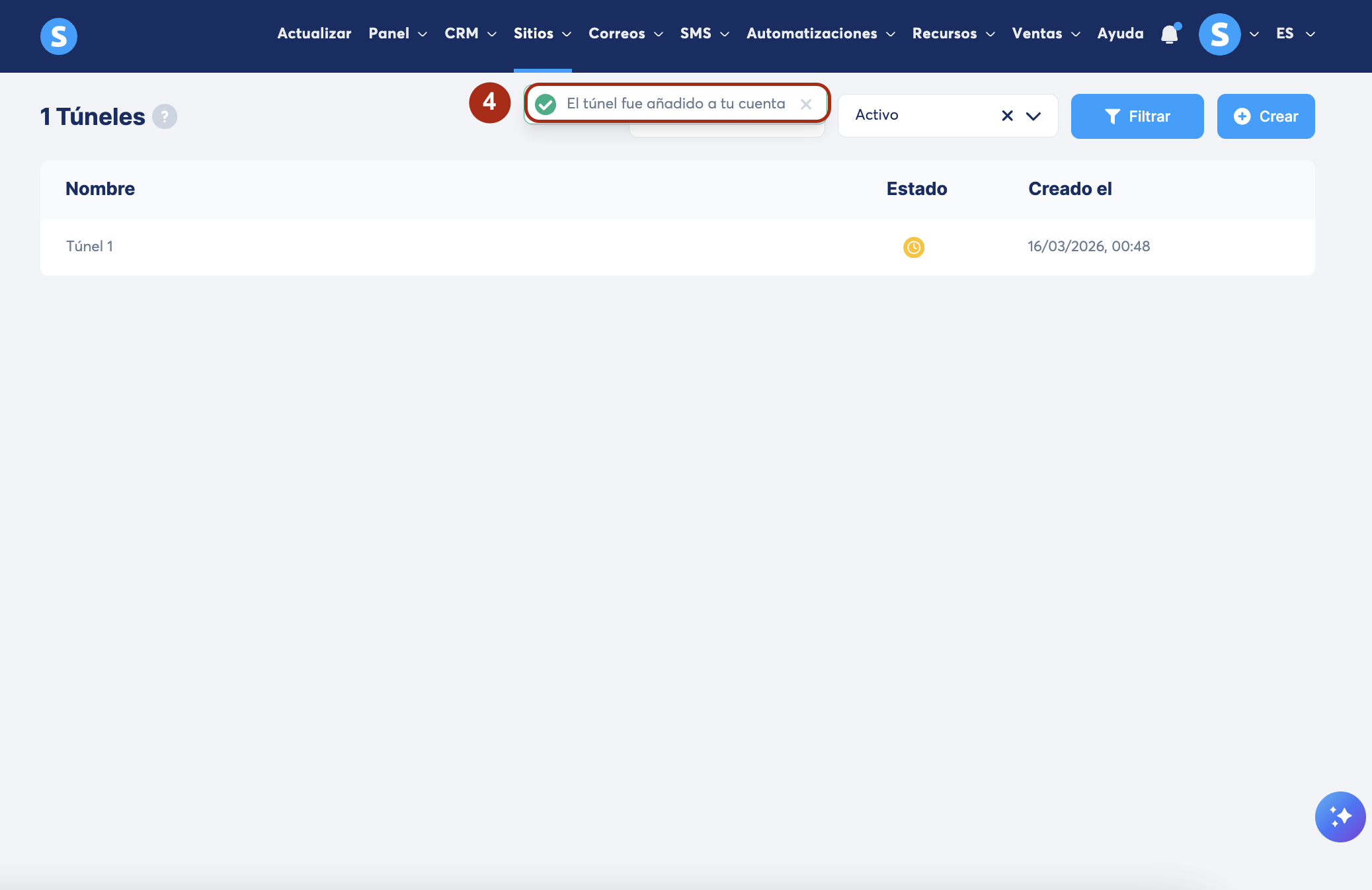Click the Crear button
Image resolution: width=1372 pixels, height=890 pixels.
tap(1265, 116)
